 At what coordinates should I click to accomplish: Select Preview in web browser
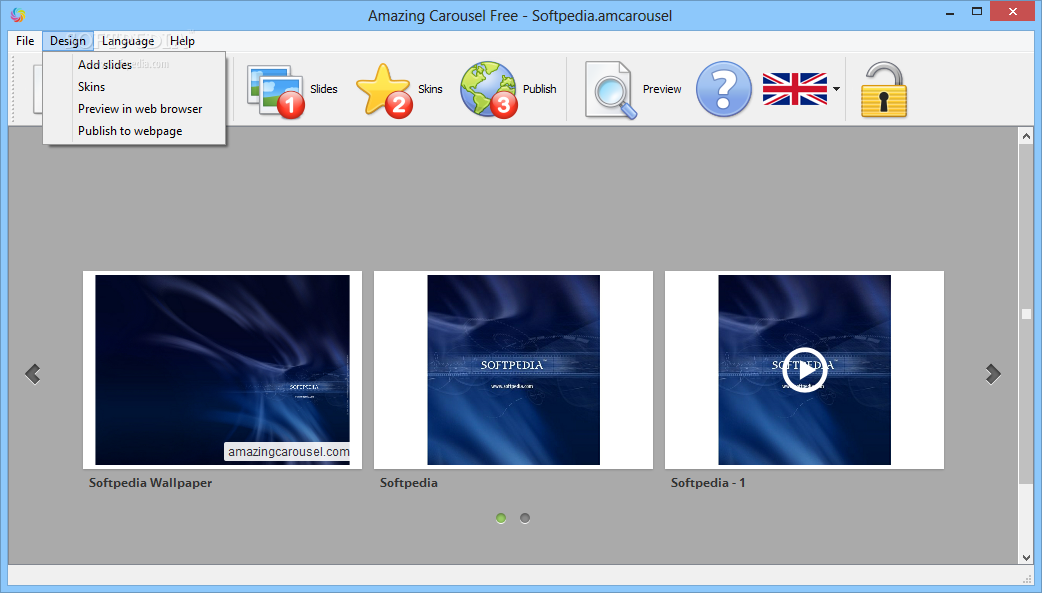point(134,108)
